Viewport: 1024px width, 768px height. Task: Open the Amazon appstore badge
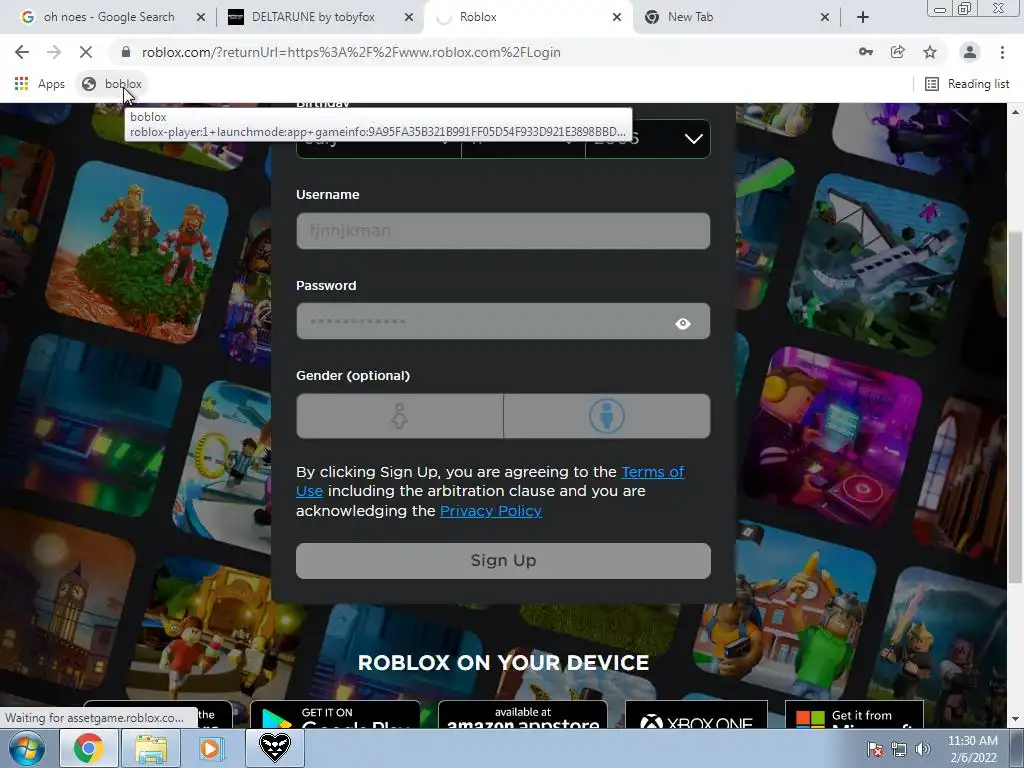[522, 715]
